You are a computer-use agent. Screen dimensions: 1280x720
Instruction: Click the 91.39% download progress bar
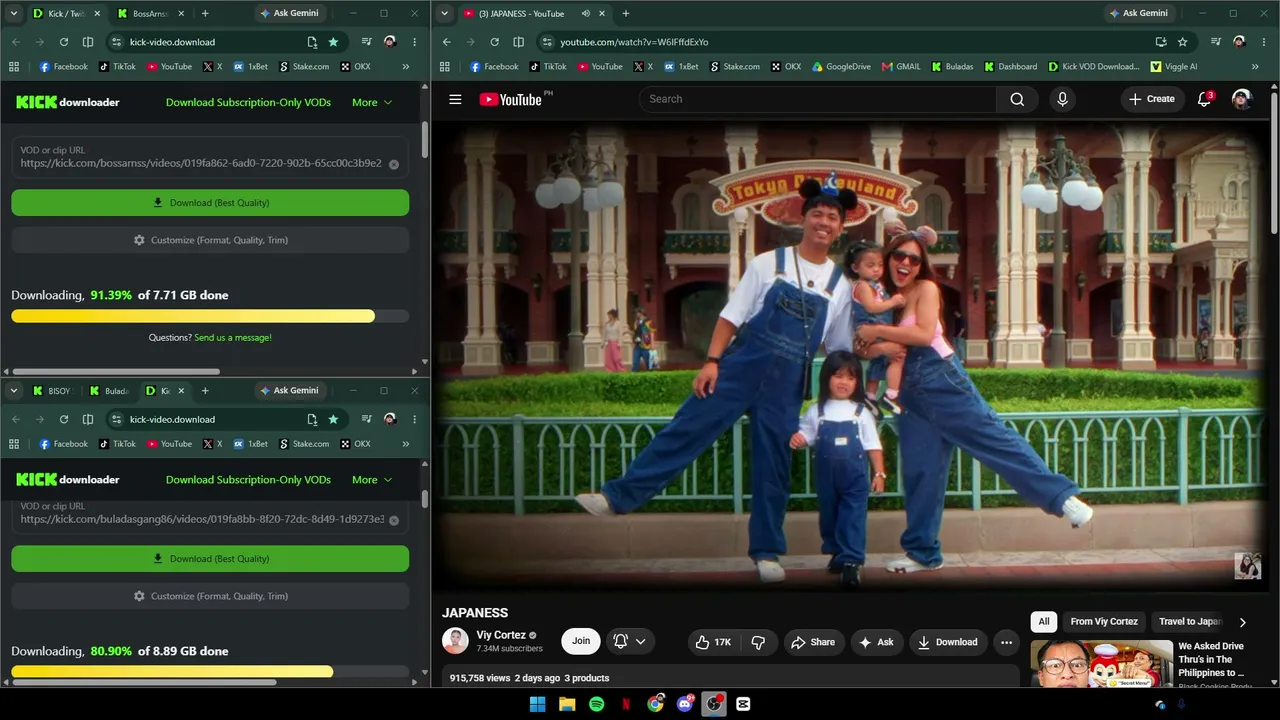[x=210, y=316]
